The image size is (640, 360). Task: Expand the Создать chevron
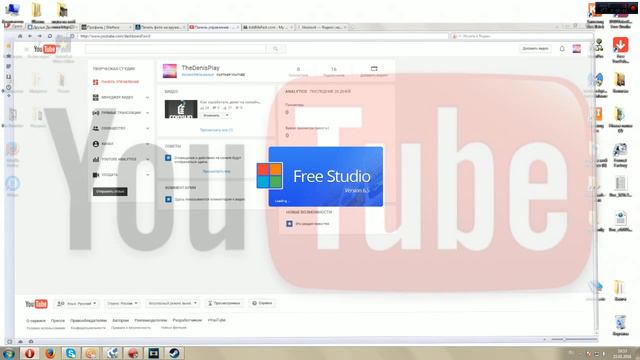(147, 175)
